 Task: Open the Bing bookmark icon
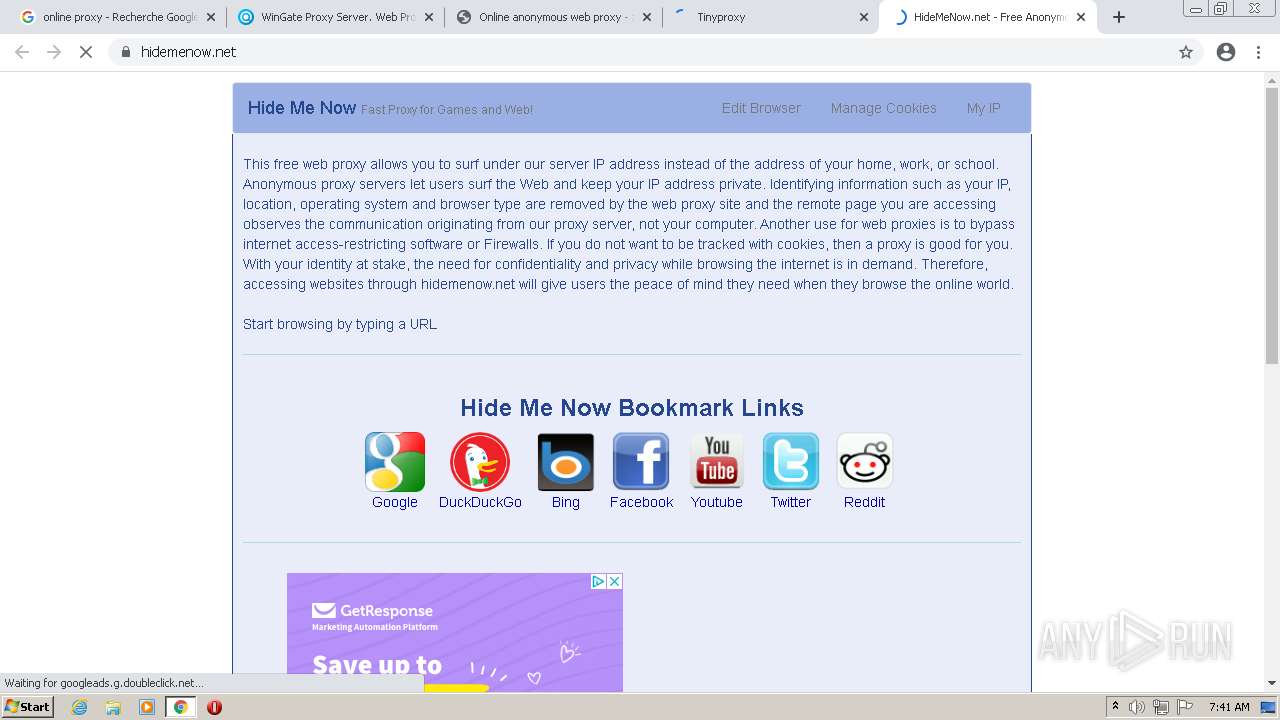[x=566, y=462]
